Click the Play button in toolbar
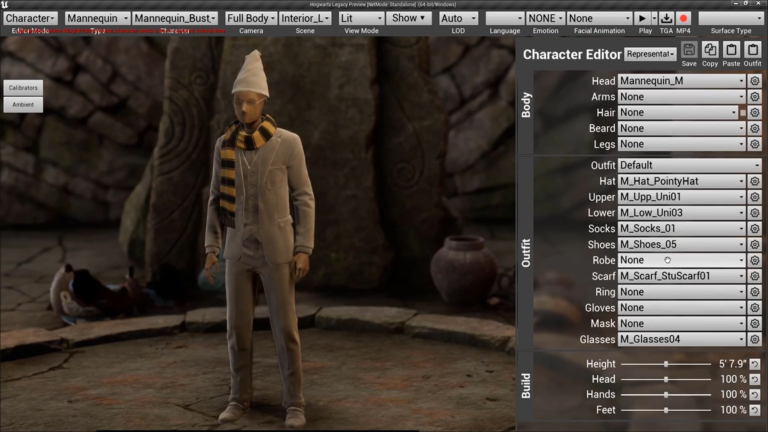This screenshot has width=768, height=432. coord(642,19)
